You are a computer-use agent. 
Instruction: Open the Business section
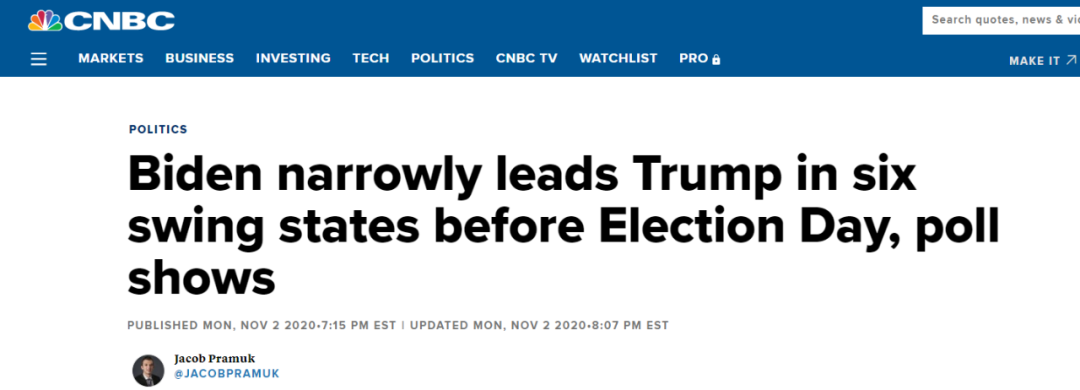(x=200, y=59)
